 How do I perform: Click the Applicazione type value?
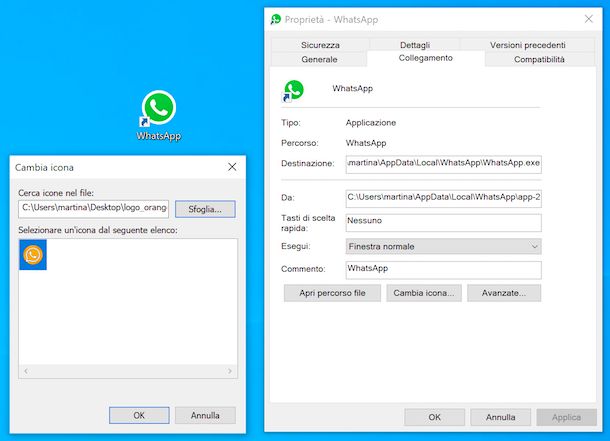[x=371, y=122]
